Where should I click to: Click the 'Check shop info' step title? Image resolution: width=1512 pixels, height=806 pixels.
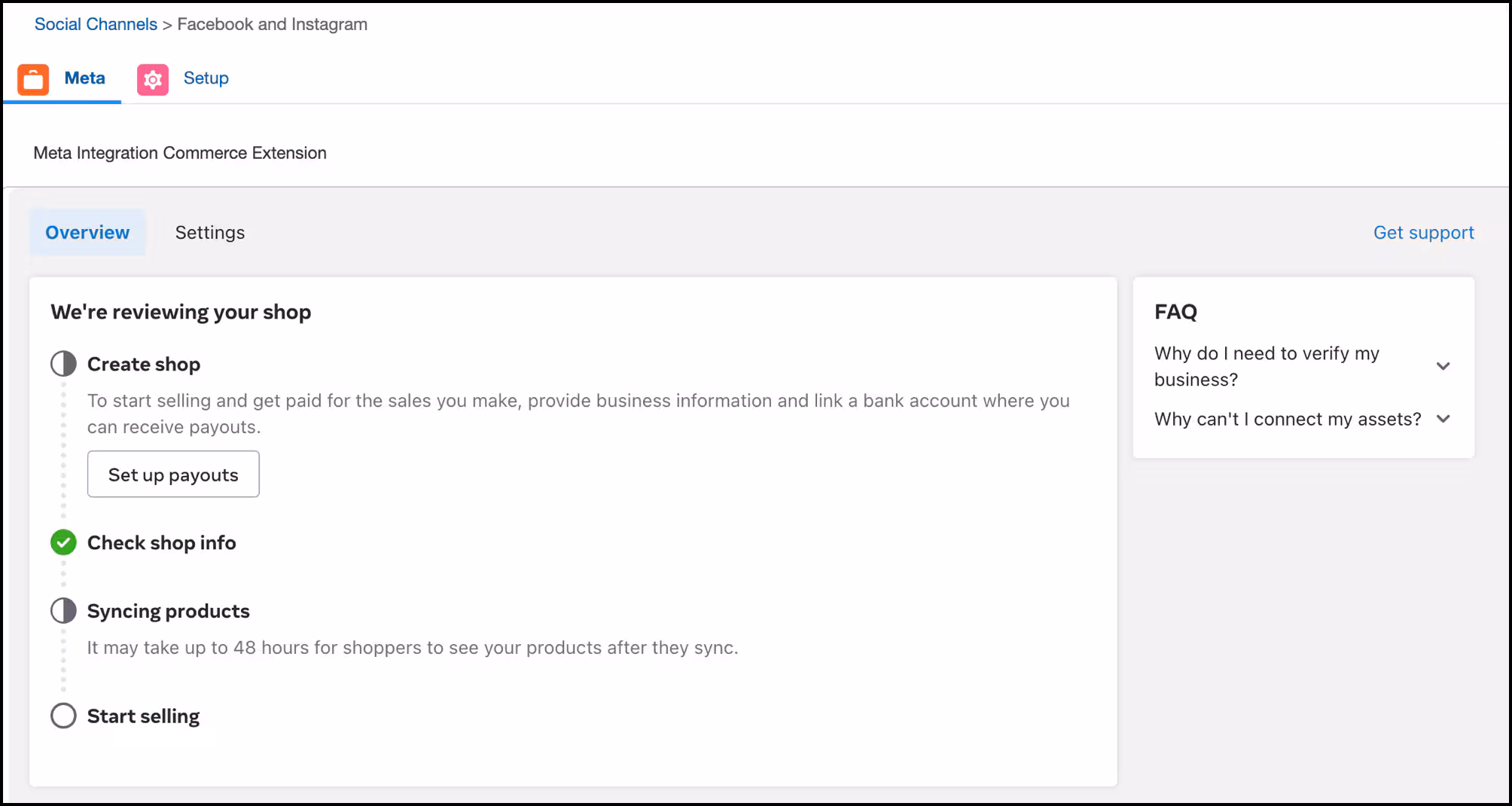pyautogui.click(x=161, y=543)
